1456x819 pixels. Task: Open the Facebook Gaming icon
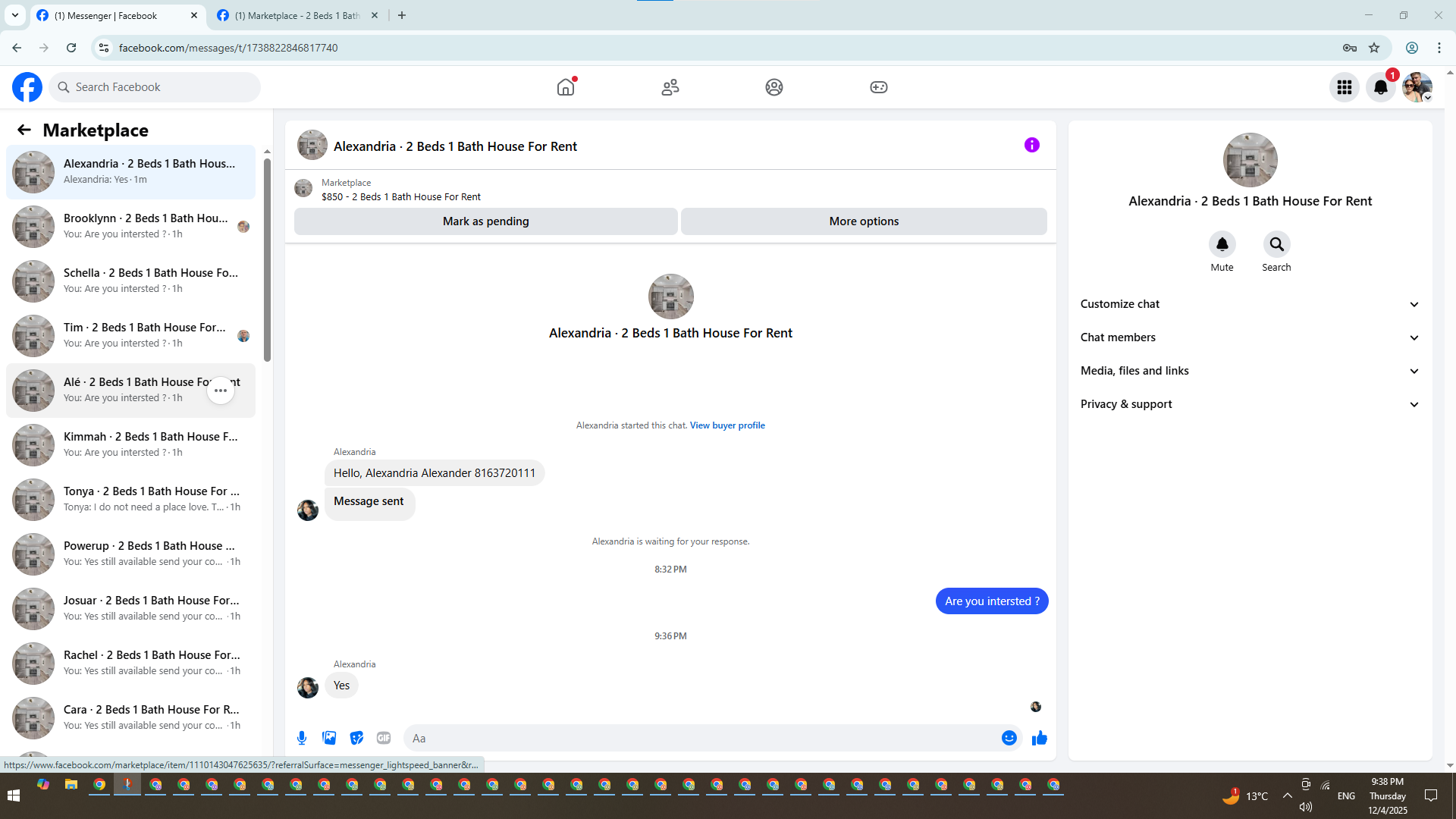point(878,87)
